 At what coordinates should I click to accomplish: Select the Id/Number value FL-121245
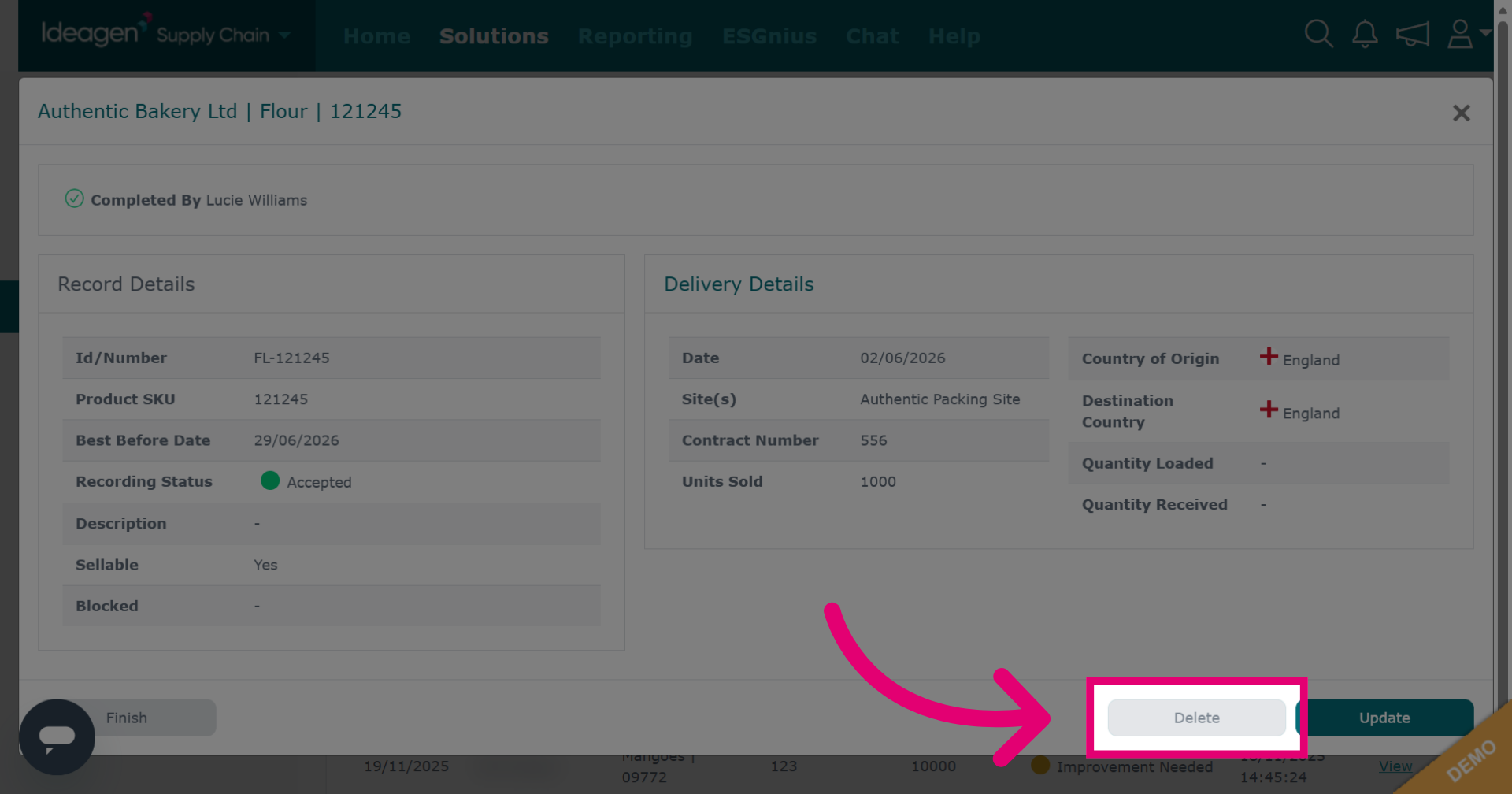pyautogui.click(x=291, y=358)
